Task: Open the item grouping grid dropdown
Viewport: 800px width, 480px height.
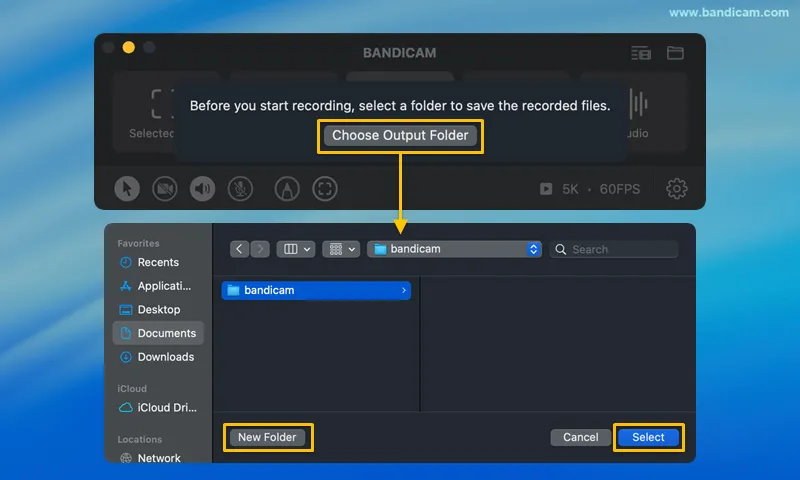Action: (341, 249)
